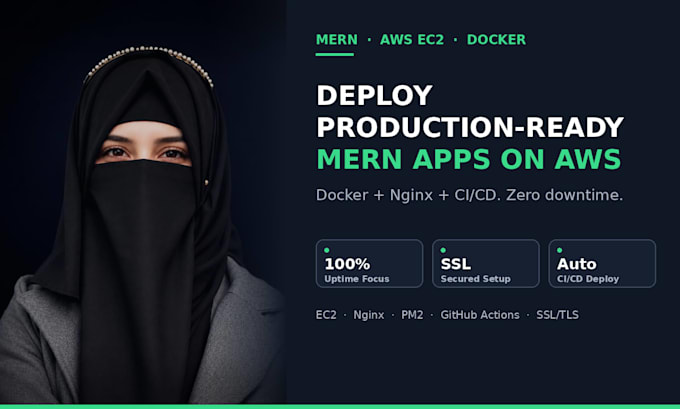Click the MERN tag at top
Screen dimensions: 680x409
pos(337,39)
